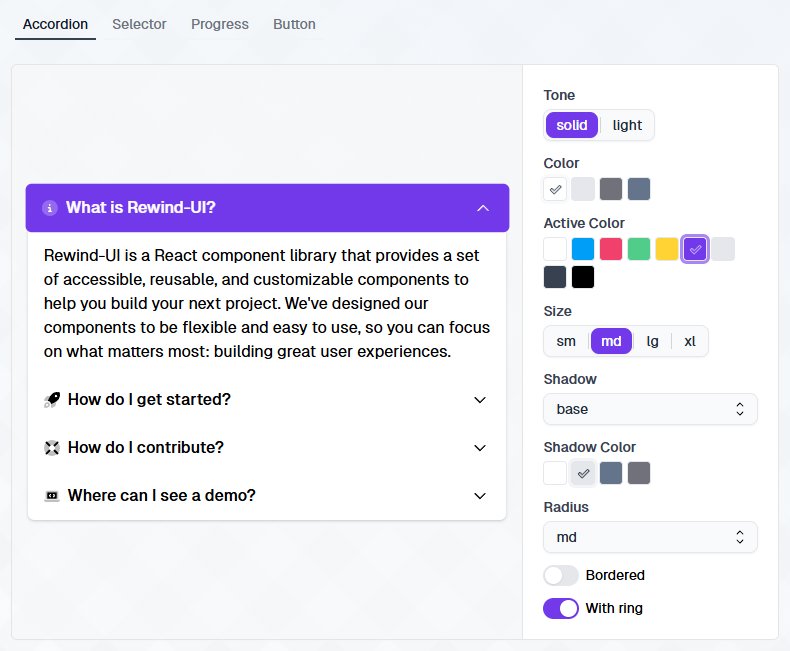
Task: Click the laptop icon beside Where can I see a demo?
Action: (x=53, y=496)
